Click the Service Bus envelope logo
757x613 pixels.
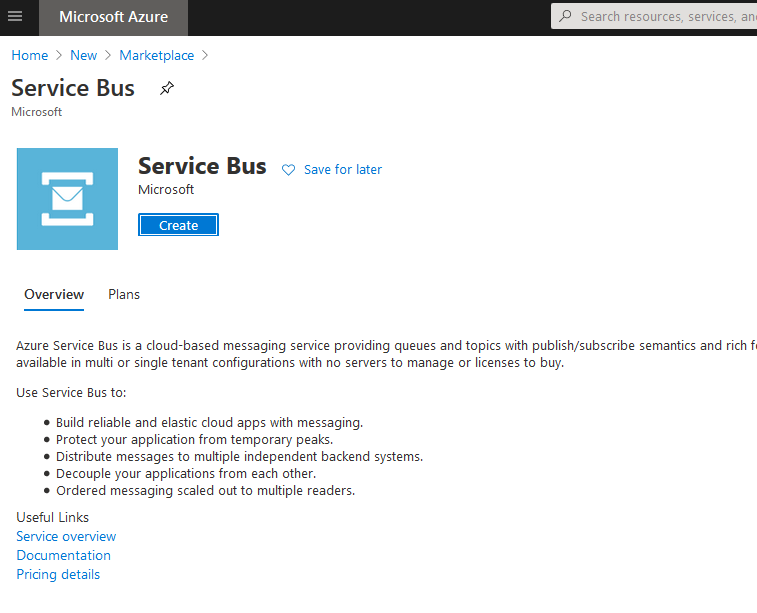67,199
